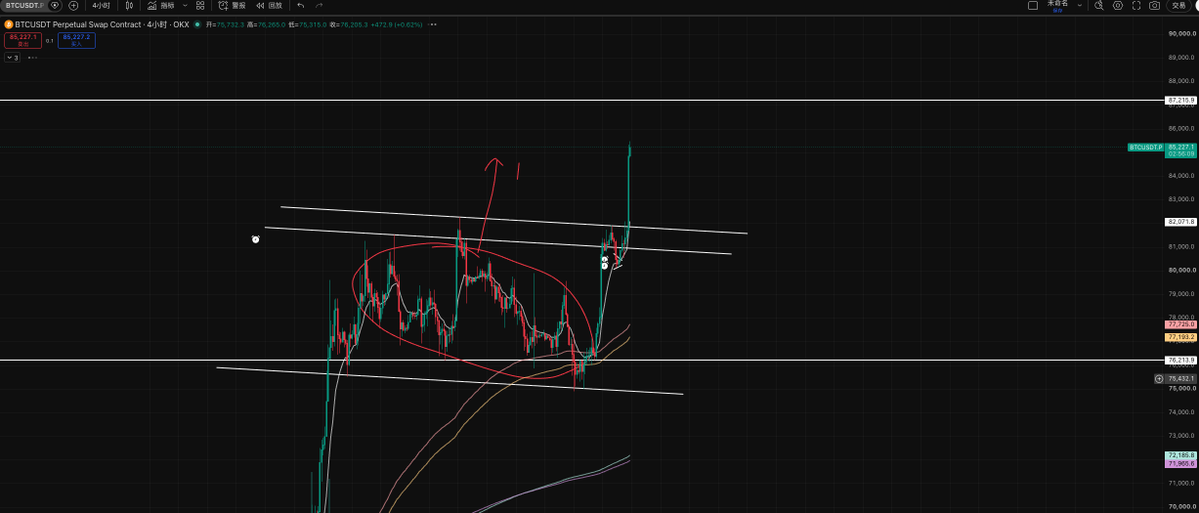
Task: Click the 90,000.0 axis value
Action: click(x=1181, y=34)
